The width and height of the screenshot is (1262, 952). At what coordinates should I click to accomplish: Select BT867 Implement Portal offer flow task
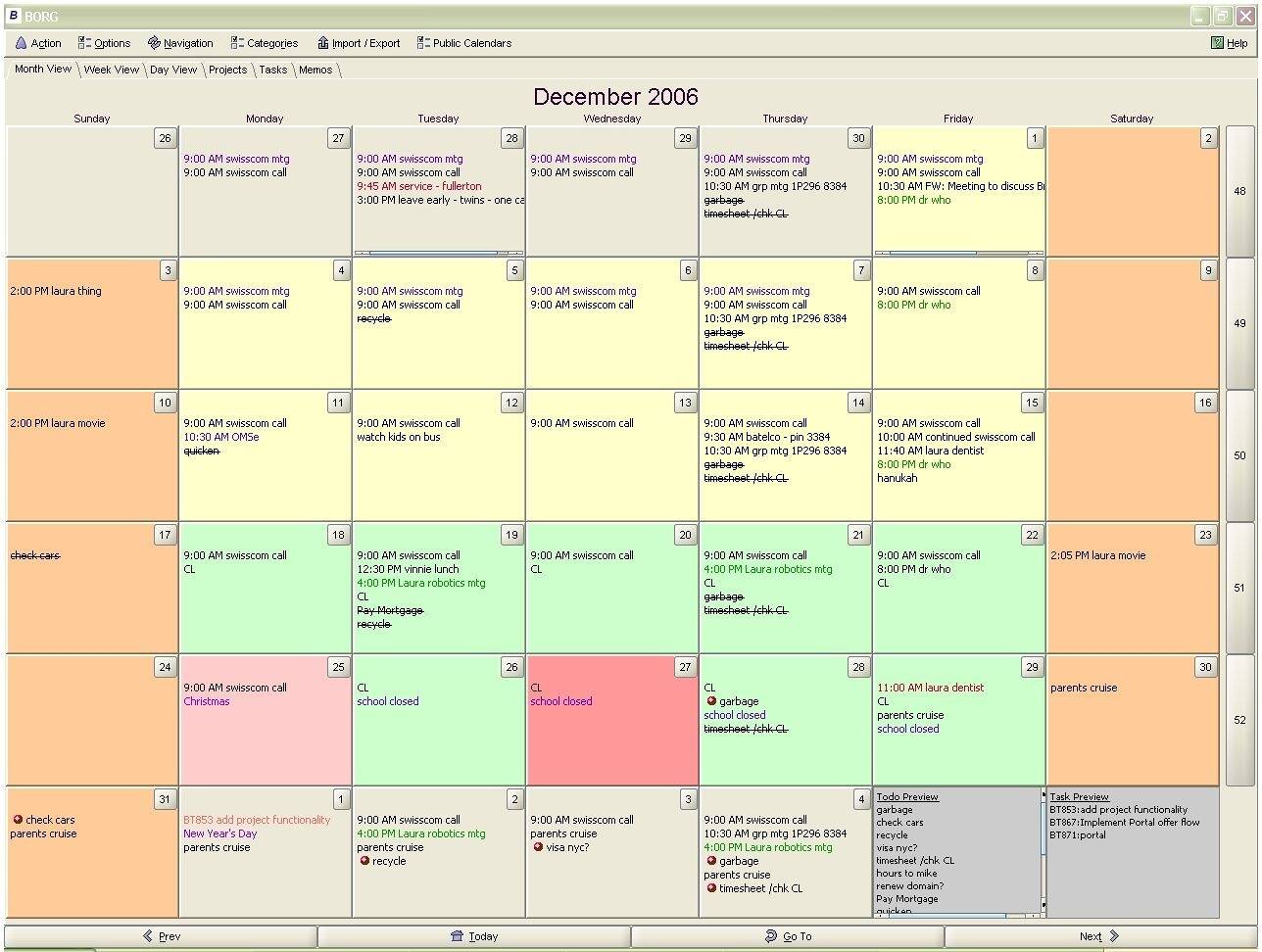tap(1124, 823)
